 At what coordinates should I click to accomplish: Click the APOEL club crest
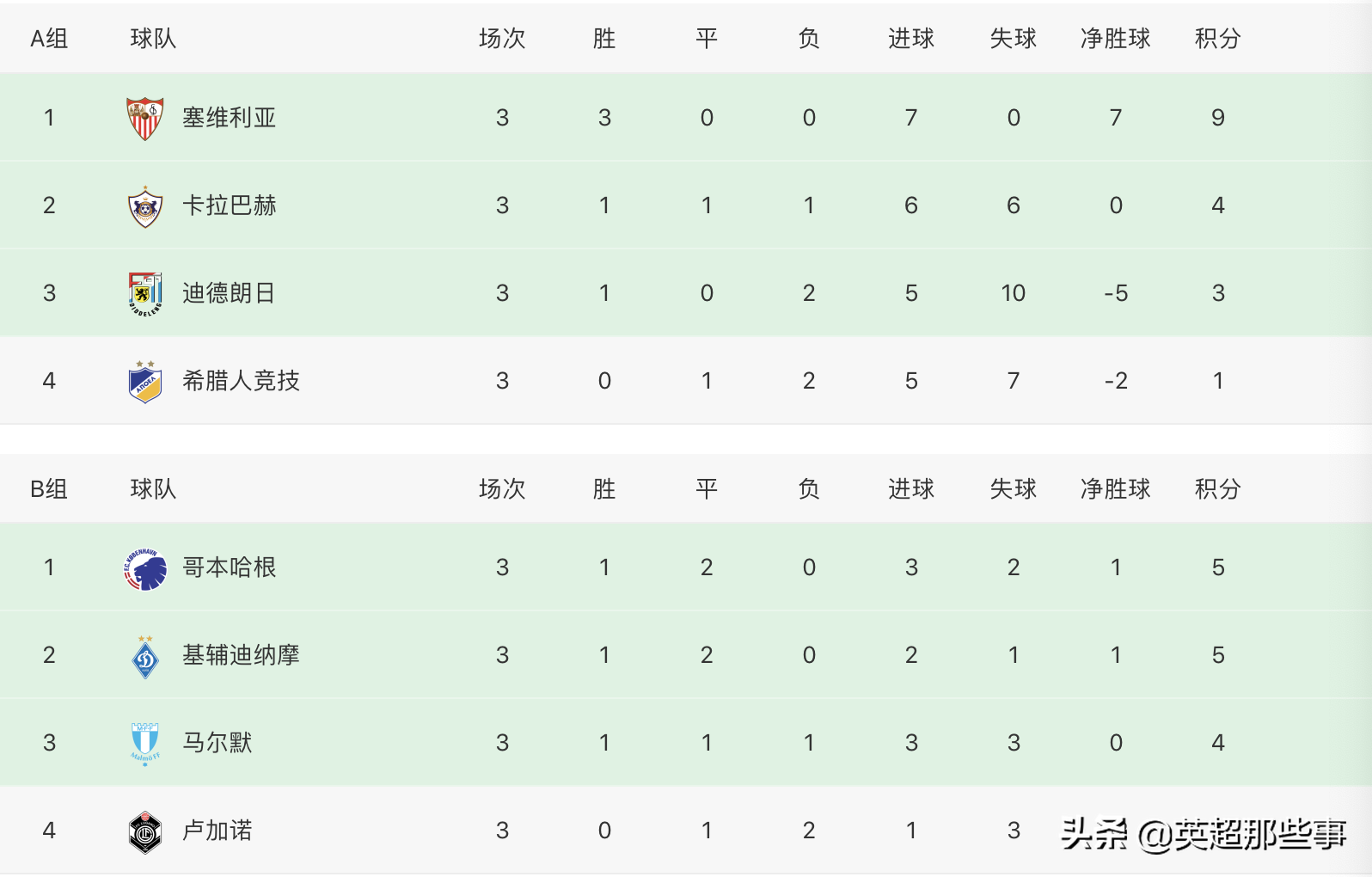(145, 382)
